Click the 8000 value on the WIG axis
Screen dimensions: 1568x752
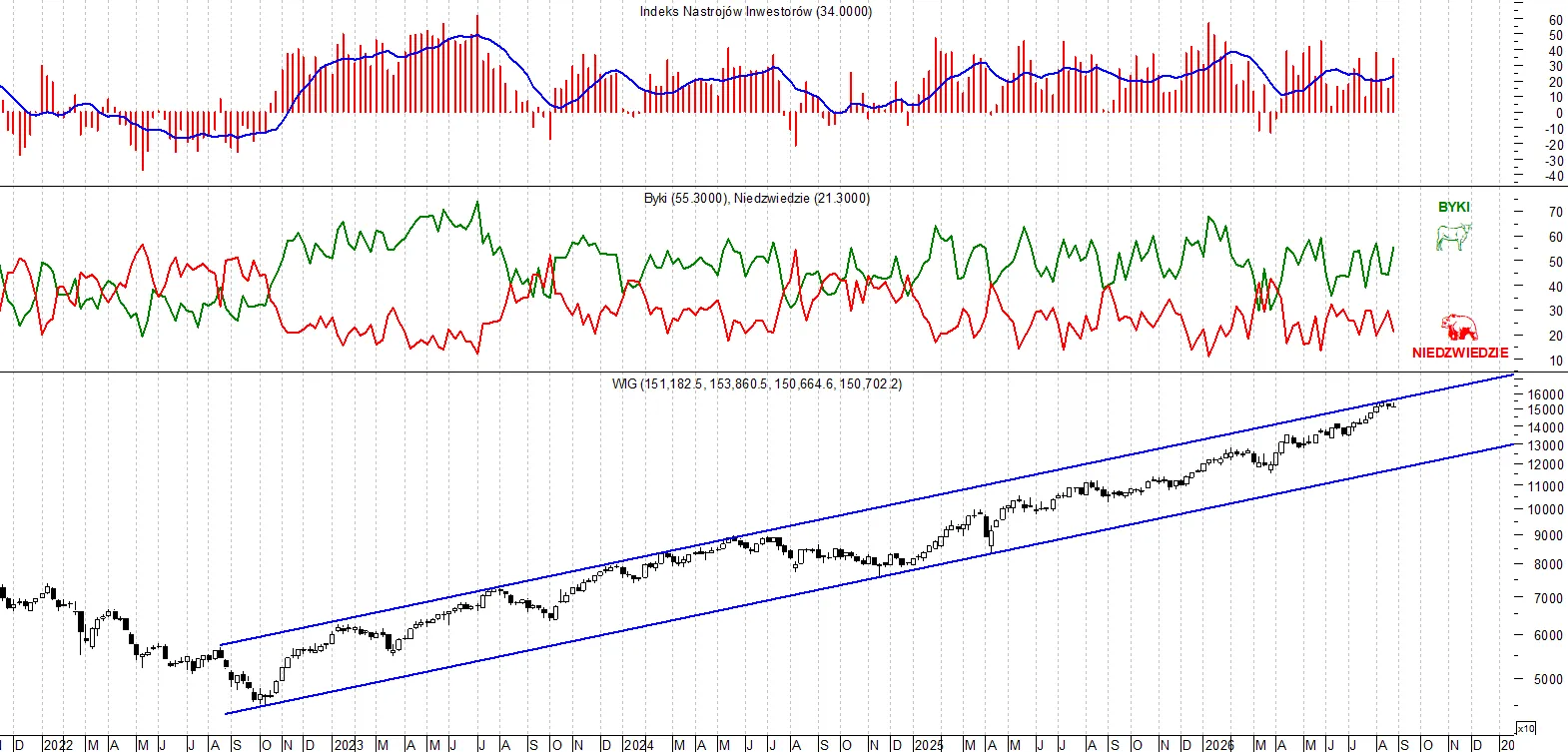[1549, 565]
